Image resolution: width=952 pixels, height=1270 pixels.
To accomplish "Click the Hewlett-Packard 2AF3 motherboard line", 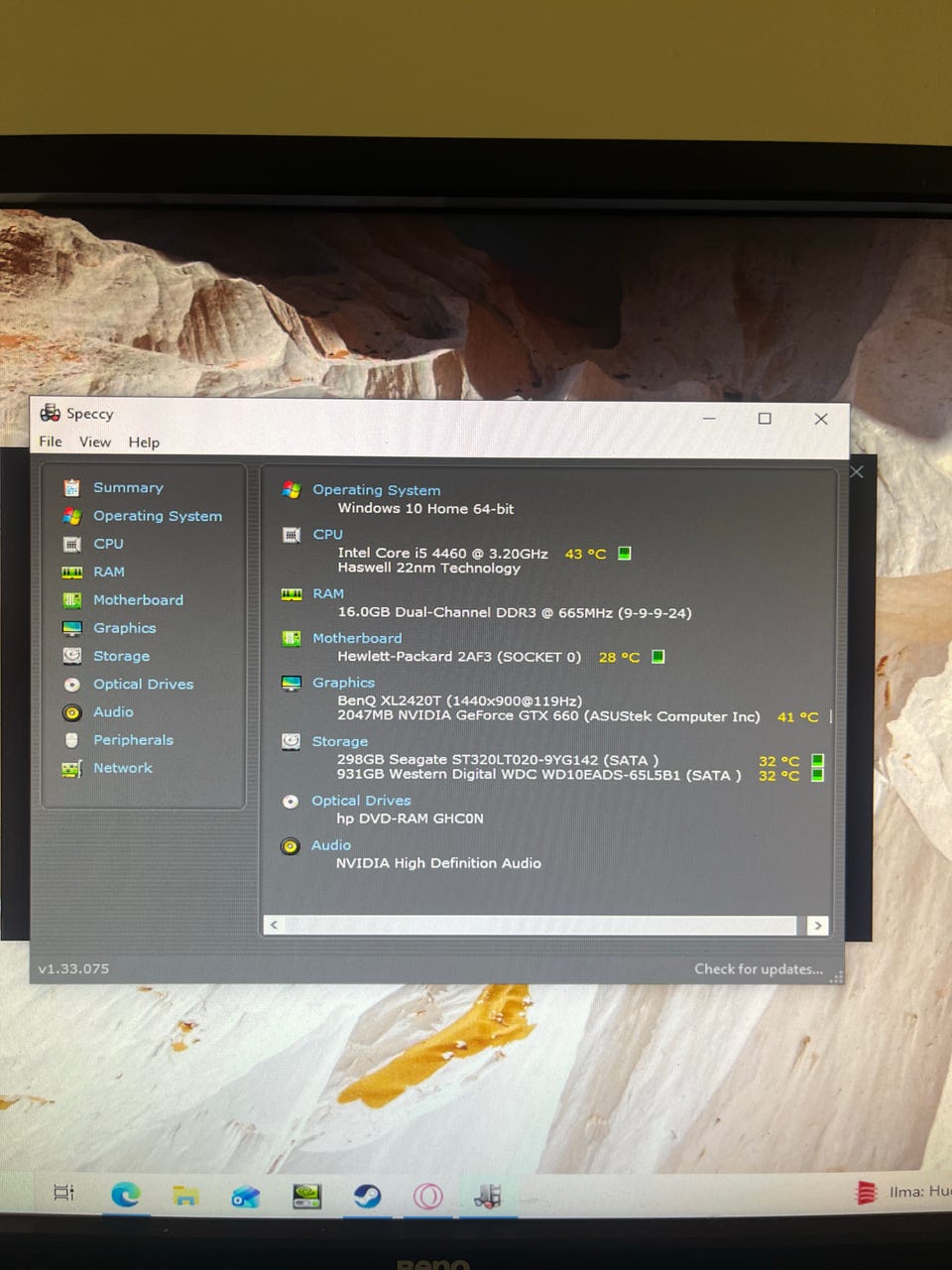I will coord(459,657).
